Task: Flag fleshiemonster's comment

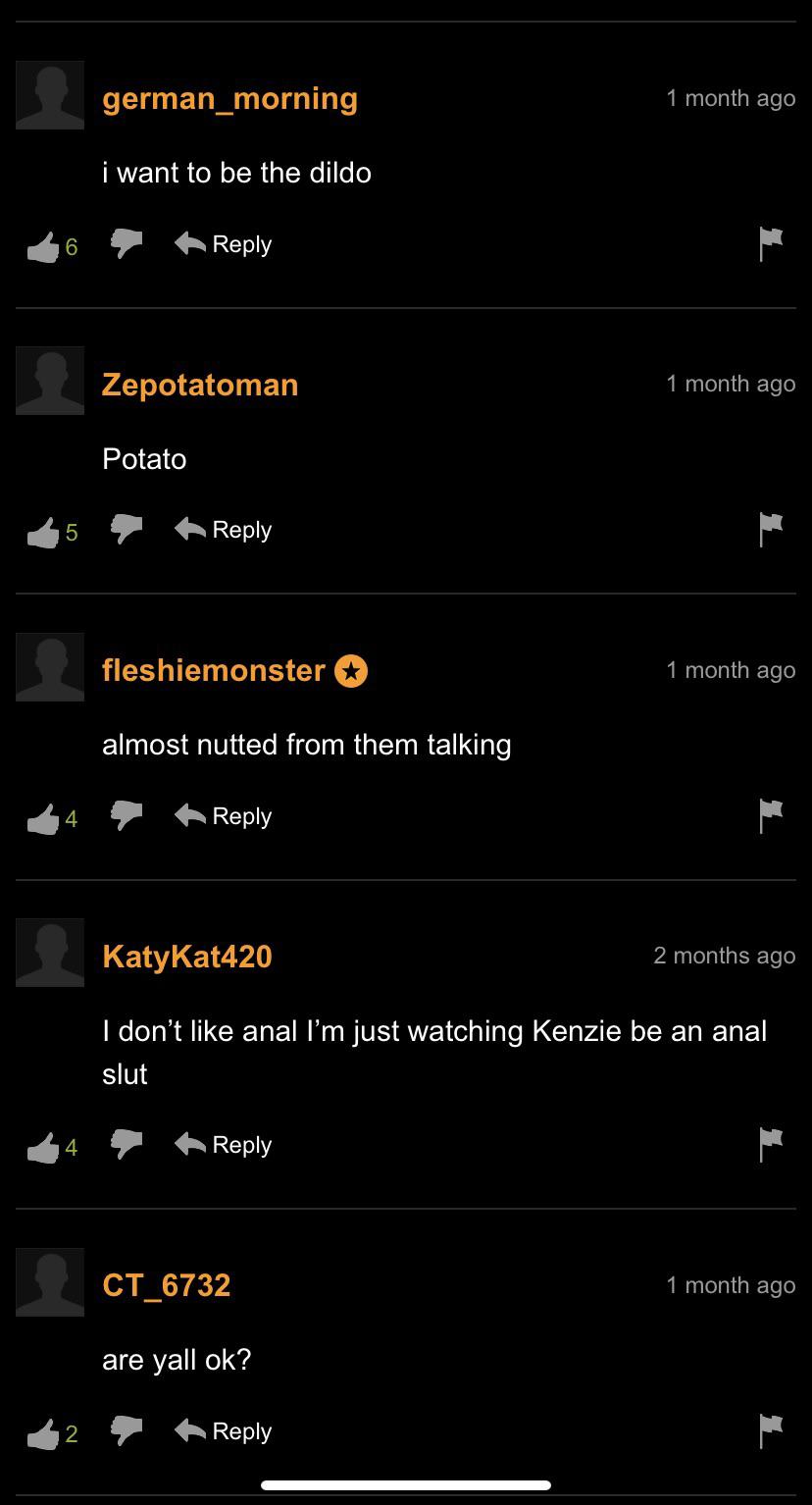Action: 771,816
